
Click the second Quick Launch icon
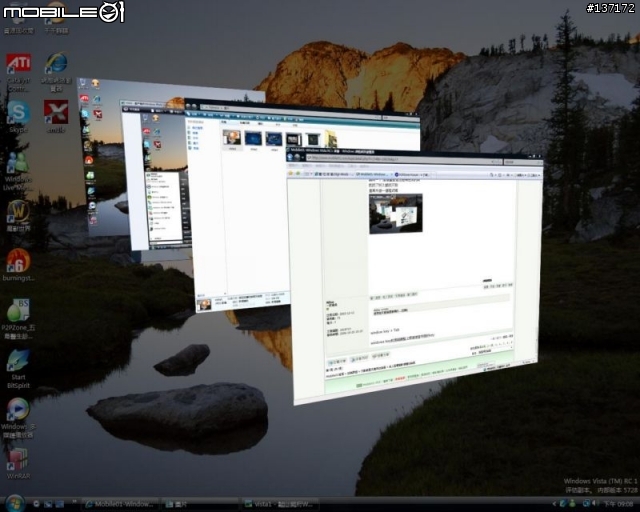(48, 504)
